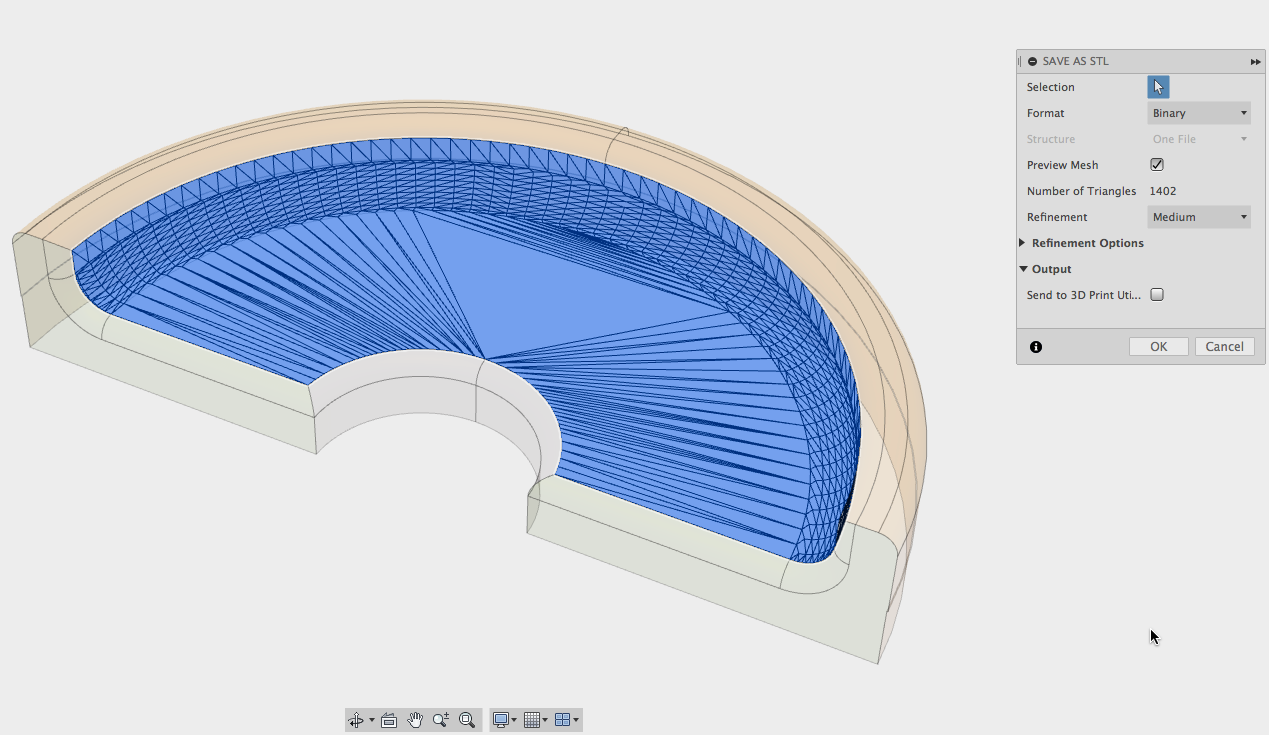
Task: Open the Refinement Medium dropdown
Action: (1199, 217)
